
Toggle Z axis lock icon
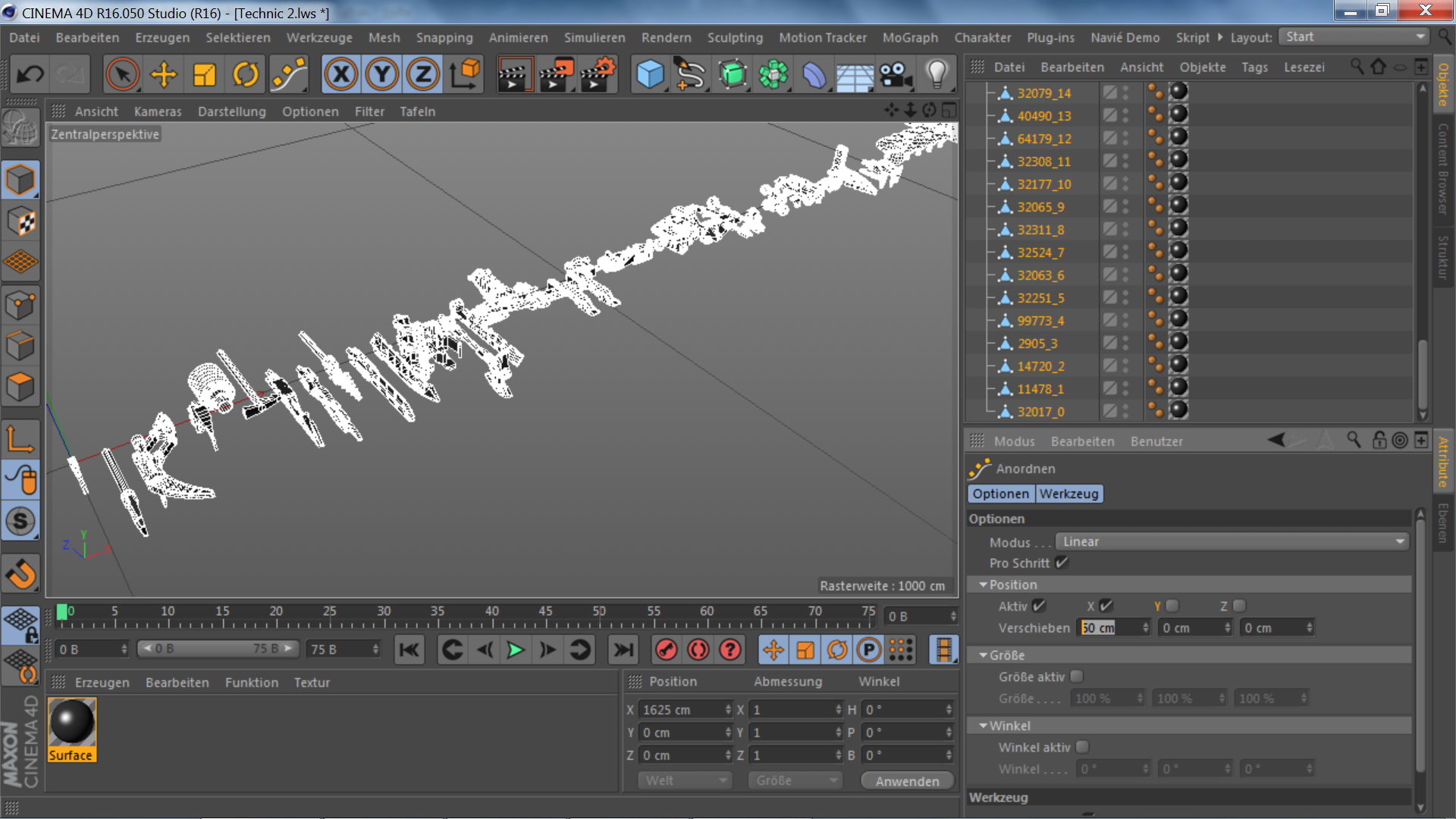tap(423, 74)
